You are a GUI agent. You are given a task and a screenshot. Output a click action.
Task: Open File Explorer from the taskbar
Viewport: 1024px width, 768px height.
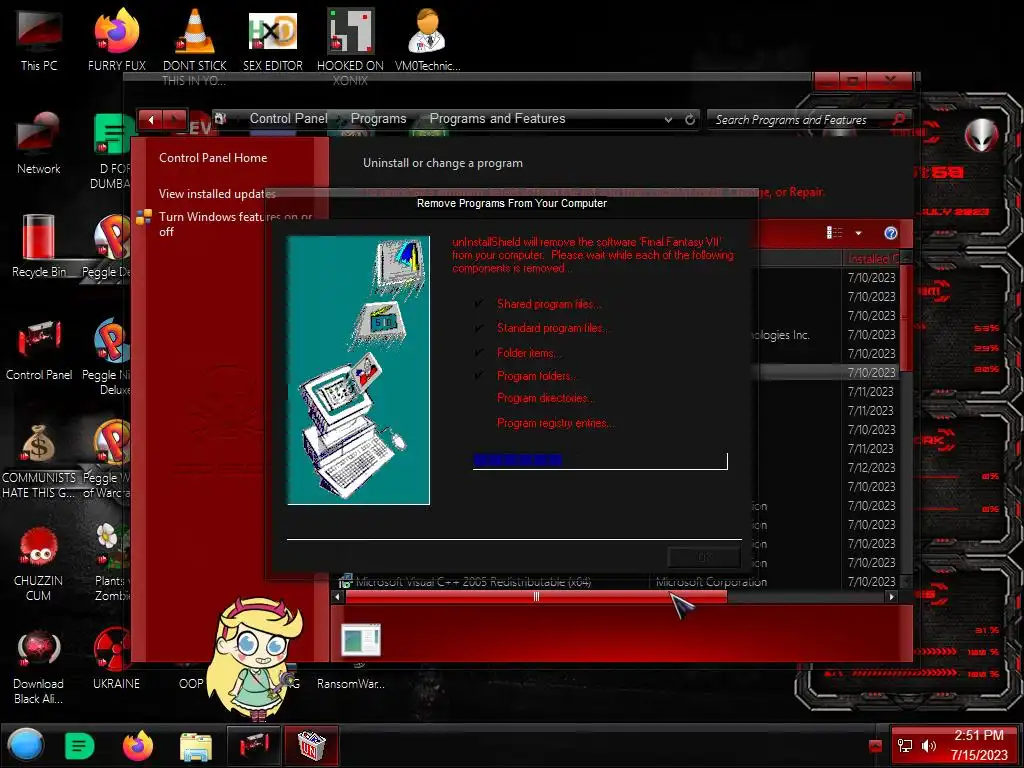click(196, 746)
